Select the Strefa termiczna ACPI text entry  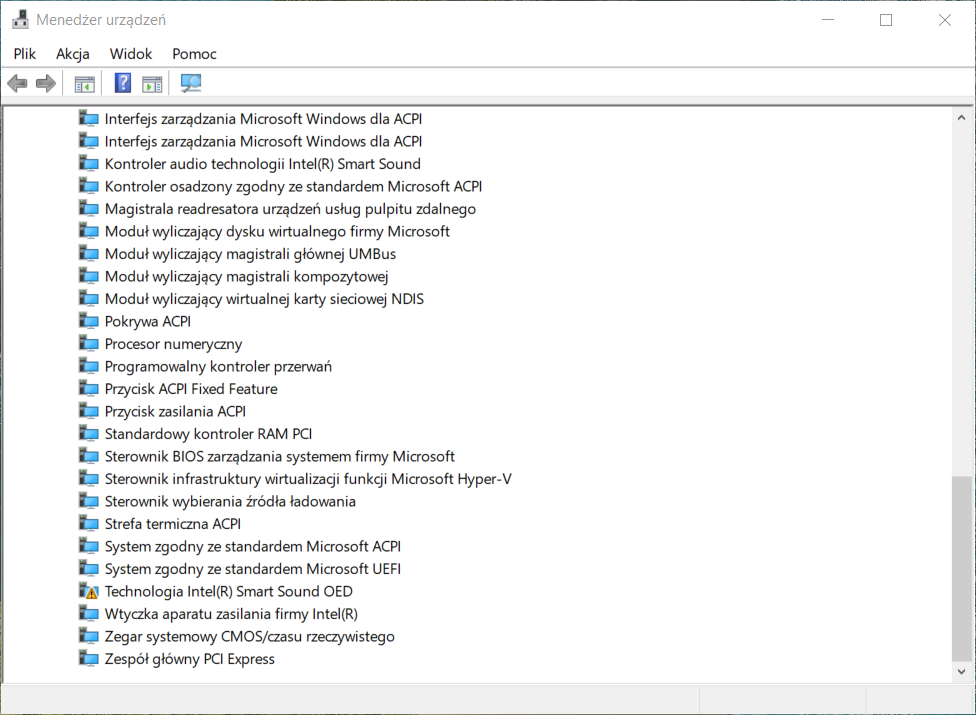coord(172,524)
